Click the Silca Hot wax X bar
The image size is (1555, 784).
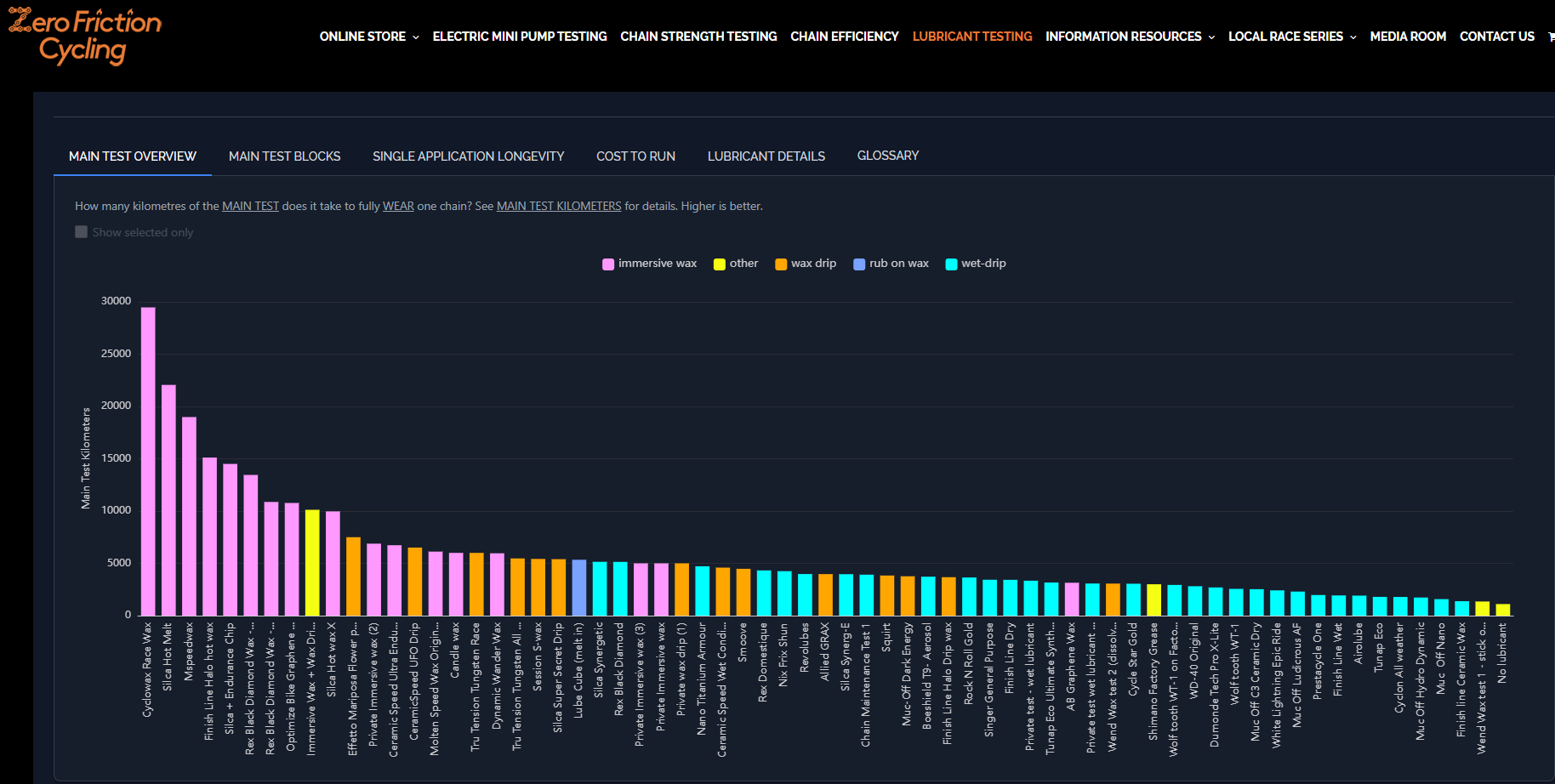[x=333, y=564]
